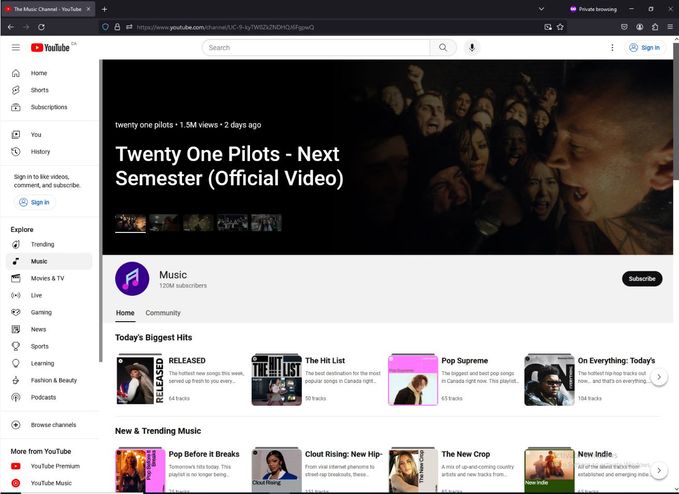Open Clout Rising: New Hip- playlist title
This screenshot has width=679, height=494.
coord(344,454)
